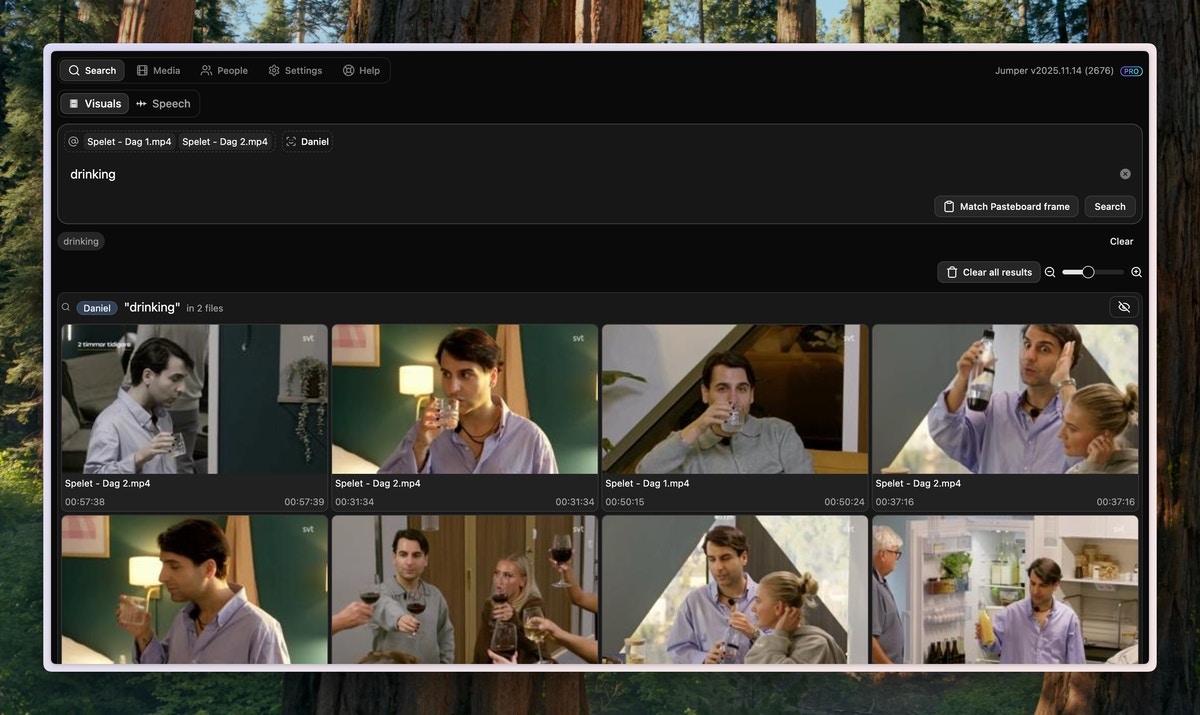Click Clear all results with trash icon
The image size is (1200, 715).
[989, 271]
